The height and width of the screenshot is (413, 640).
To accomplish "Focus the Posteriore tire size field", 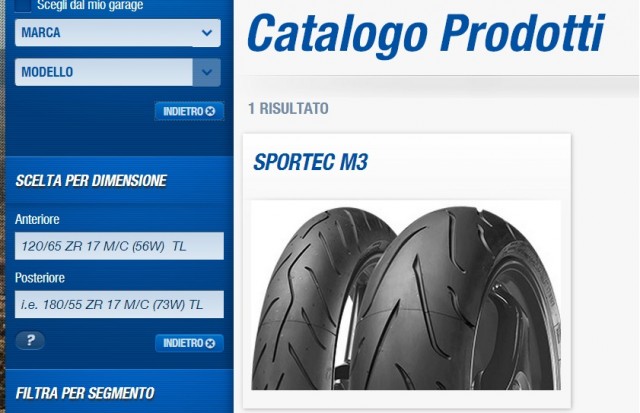I will pyautogui.click(x=119, y=304).
